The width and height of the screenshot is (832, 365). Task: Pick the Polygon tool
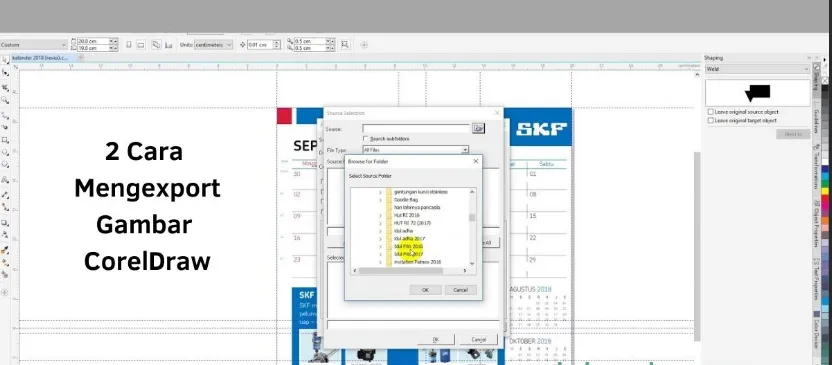point(6,164)
